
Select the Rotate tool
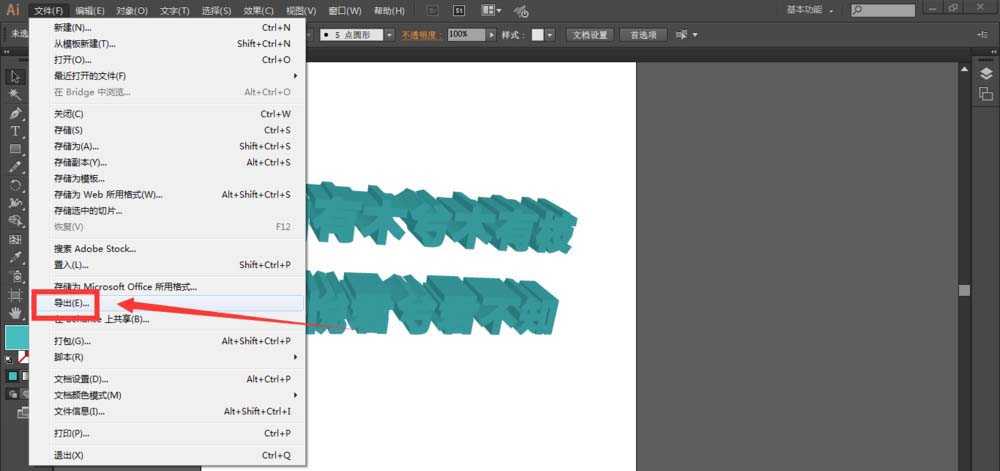[15, 185]
